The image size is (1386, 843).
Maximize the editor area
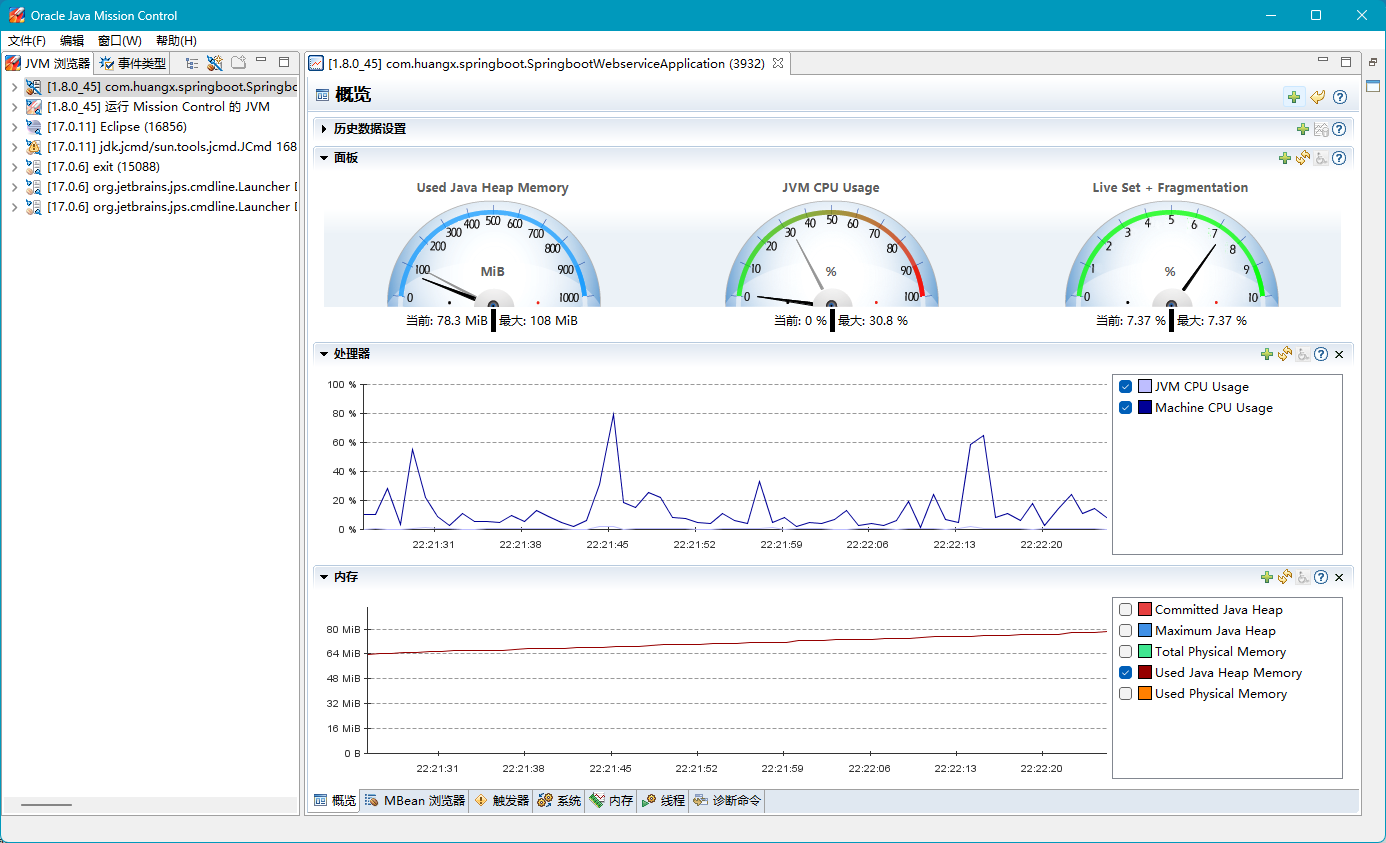pyautogui.click(x=1346, y=62)
